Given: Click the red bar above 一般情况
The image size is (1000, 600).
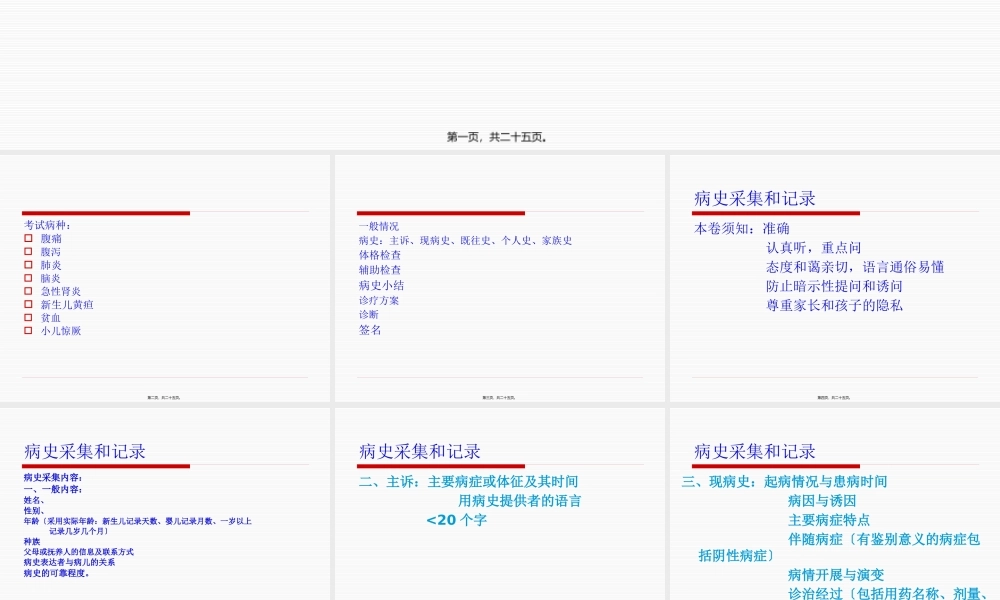Looking at the screenshot, I should [440, 213].
